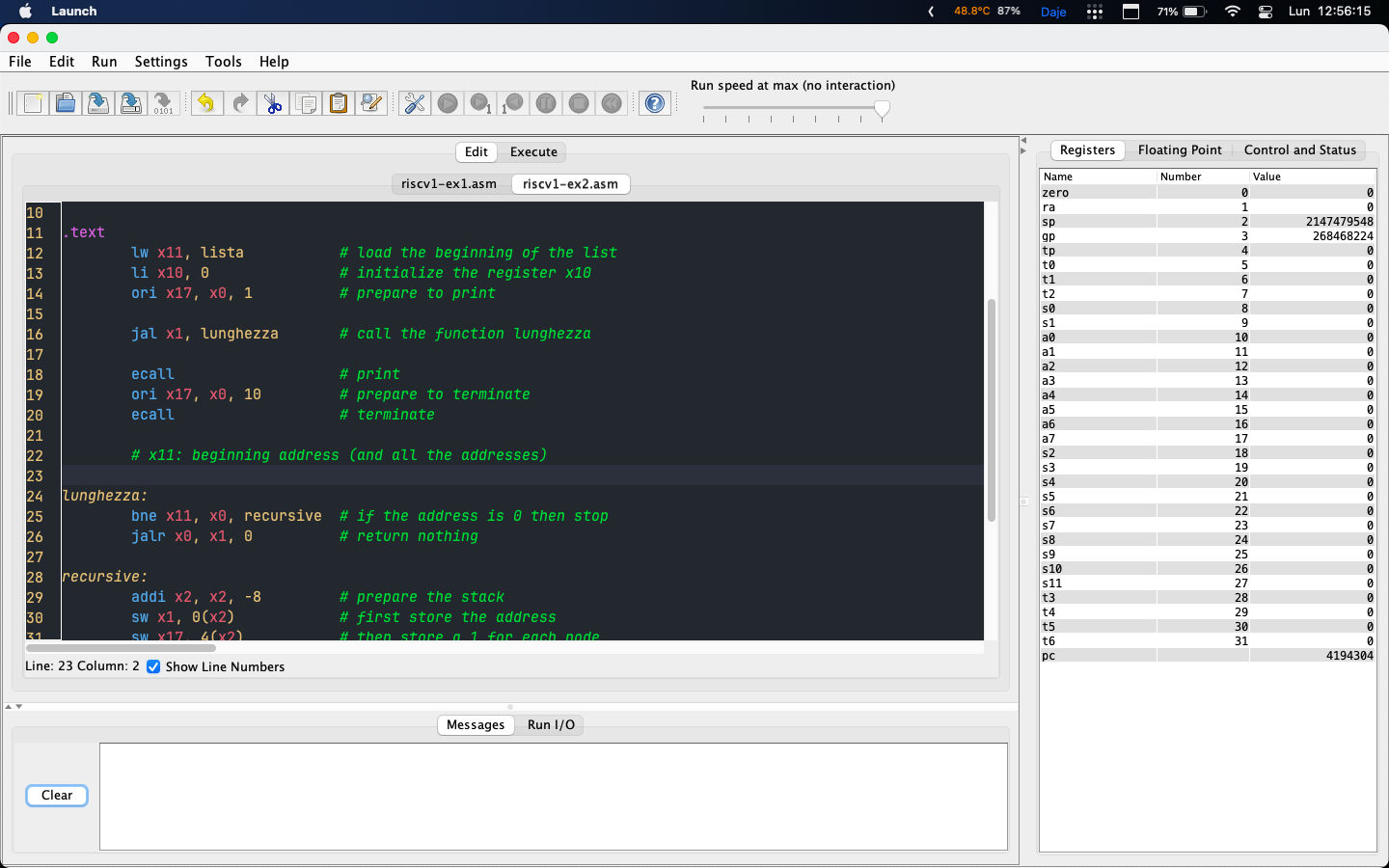
Task: Open the Tools menu
Action: coord(224,62)
